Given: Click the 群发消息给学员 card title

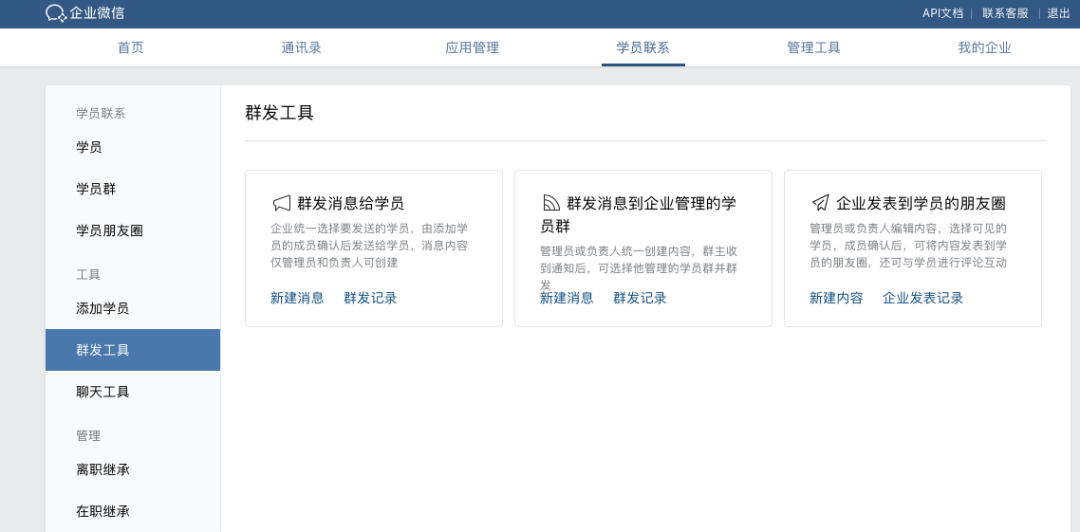Looking at the screenshot, I should click(351, 203).
